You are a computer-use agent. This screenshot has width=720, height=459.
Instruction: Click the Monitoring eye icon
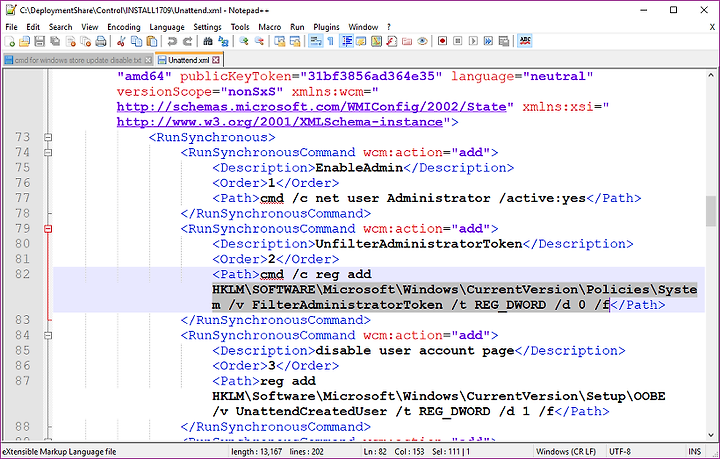pos(422,42)
